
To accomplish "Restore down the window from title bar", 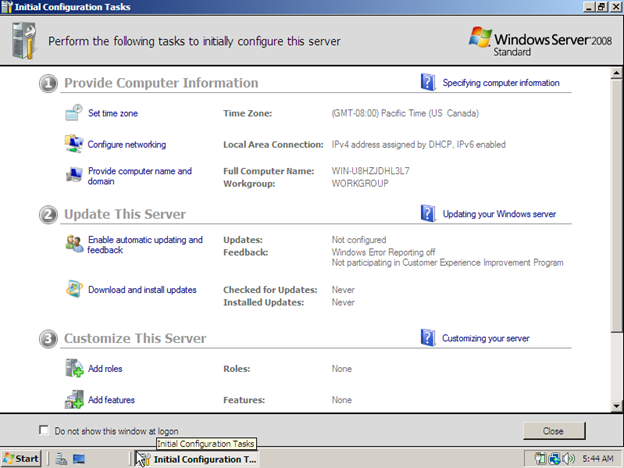I will 602,7.
